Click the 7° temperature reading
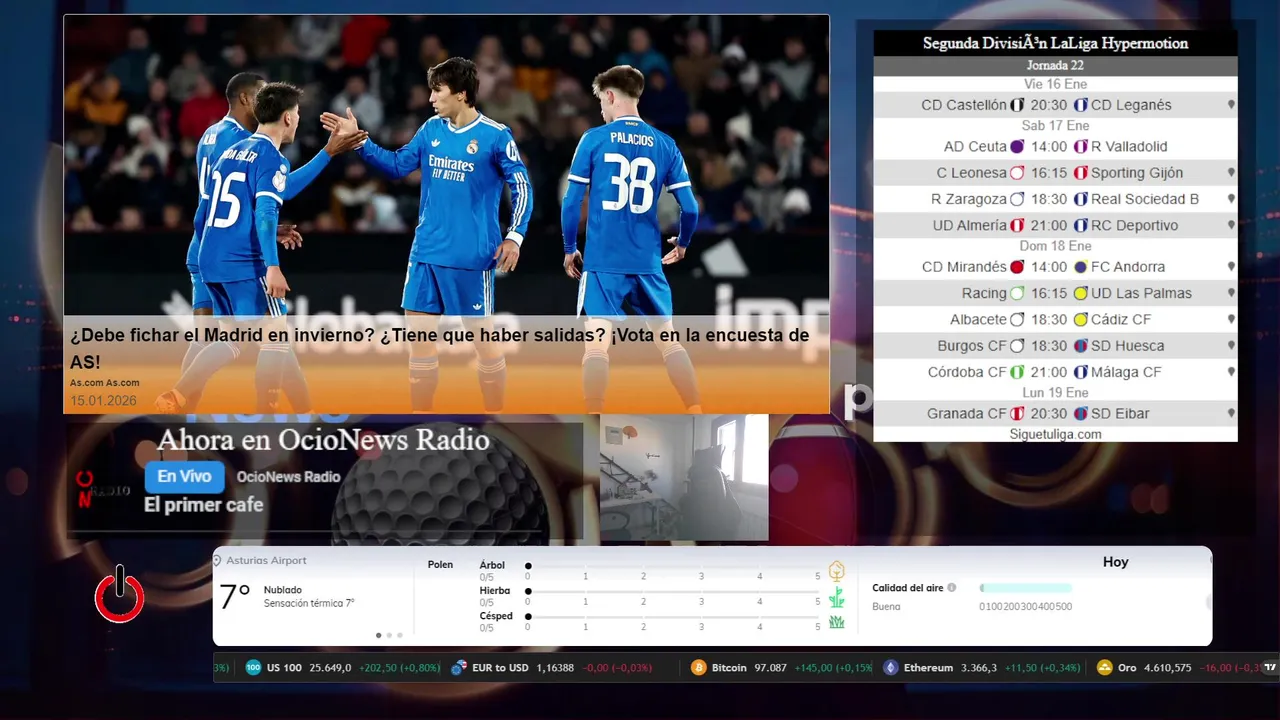The width and height of the screenshot is (1280, 720). [235, 597]
